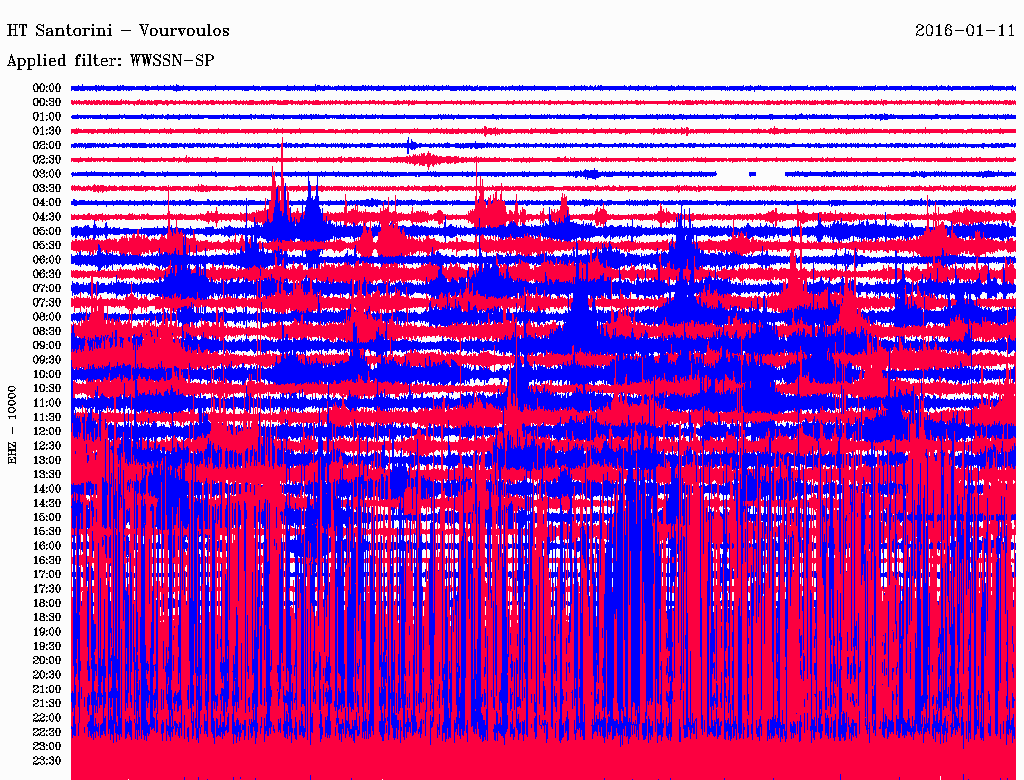Click the '15:00' time label
1024x780 pixels.
47,517
